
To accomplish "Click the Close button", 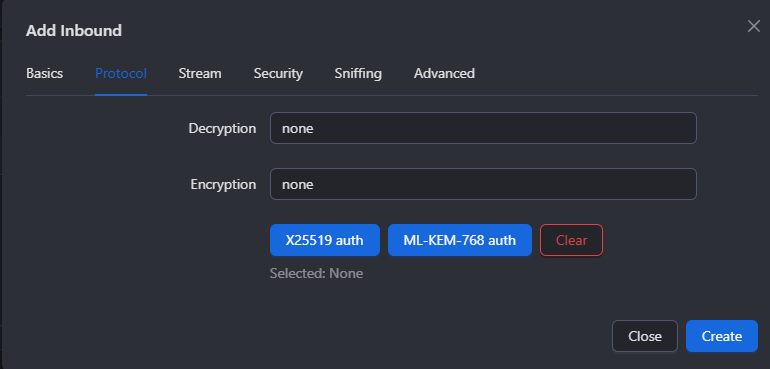I will point(645,336).
